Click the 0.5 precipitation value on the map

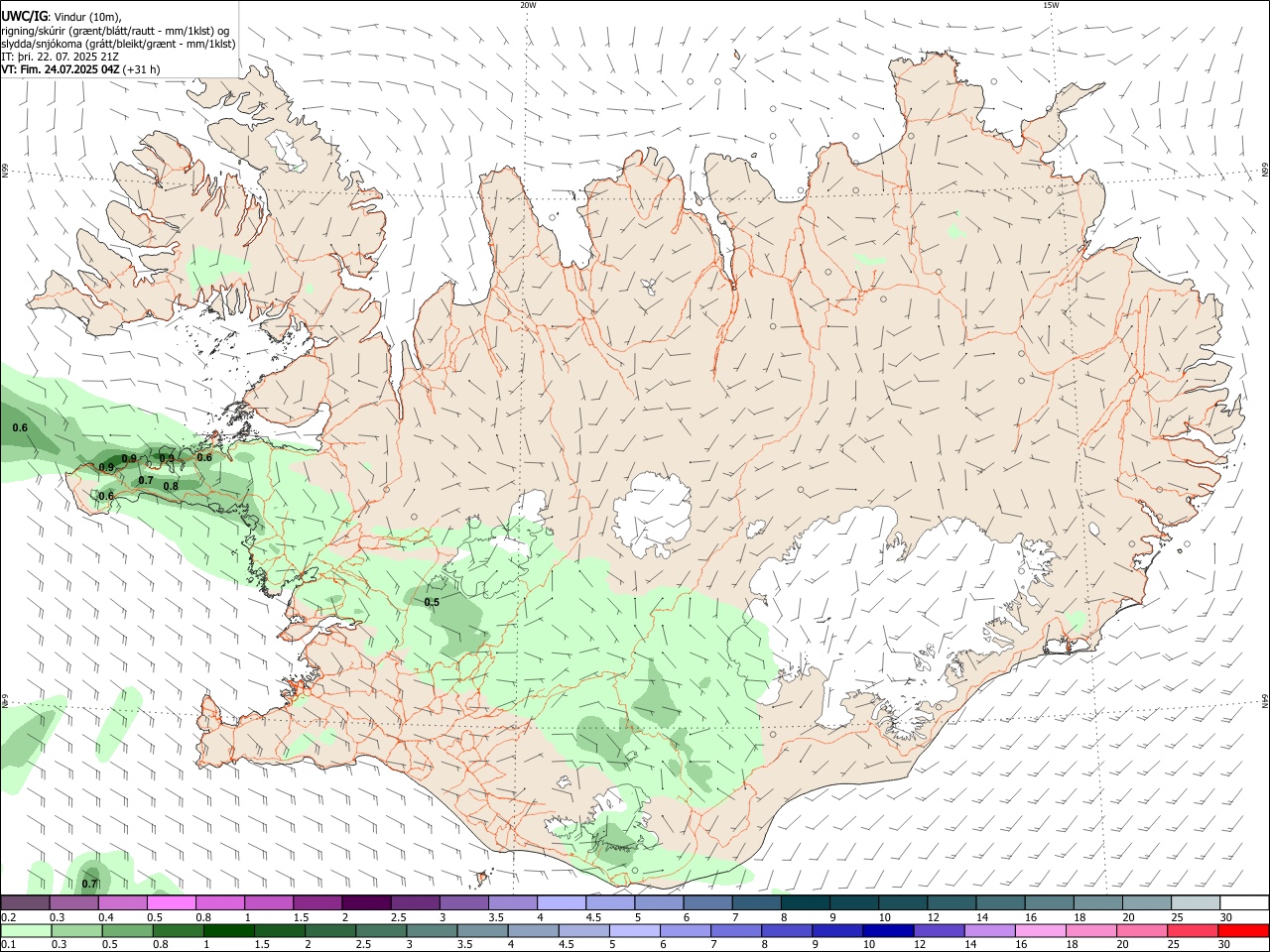pos(432,602)
